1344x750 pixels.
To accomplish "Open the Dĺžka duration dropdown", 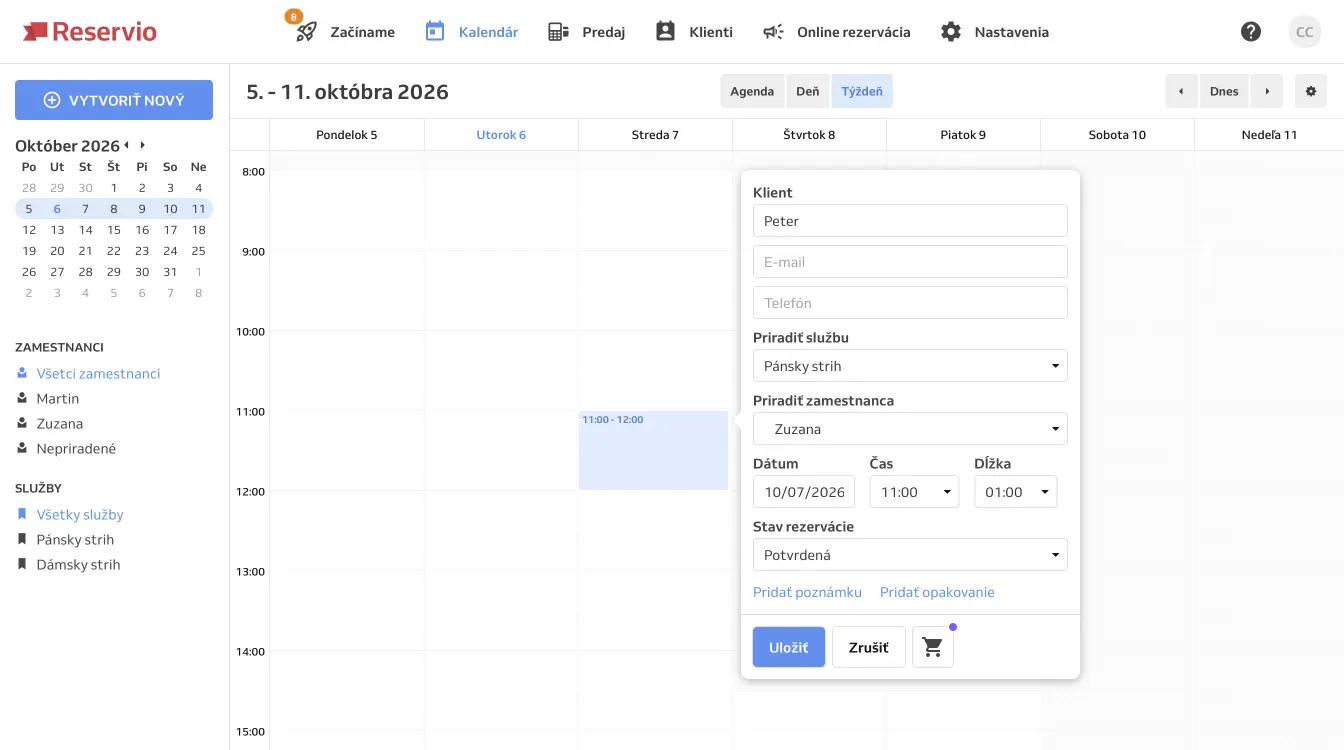I will [1015, 492].
